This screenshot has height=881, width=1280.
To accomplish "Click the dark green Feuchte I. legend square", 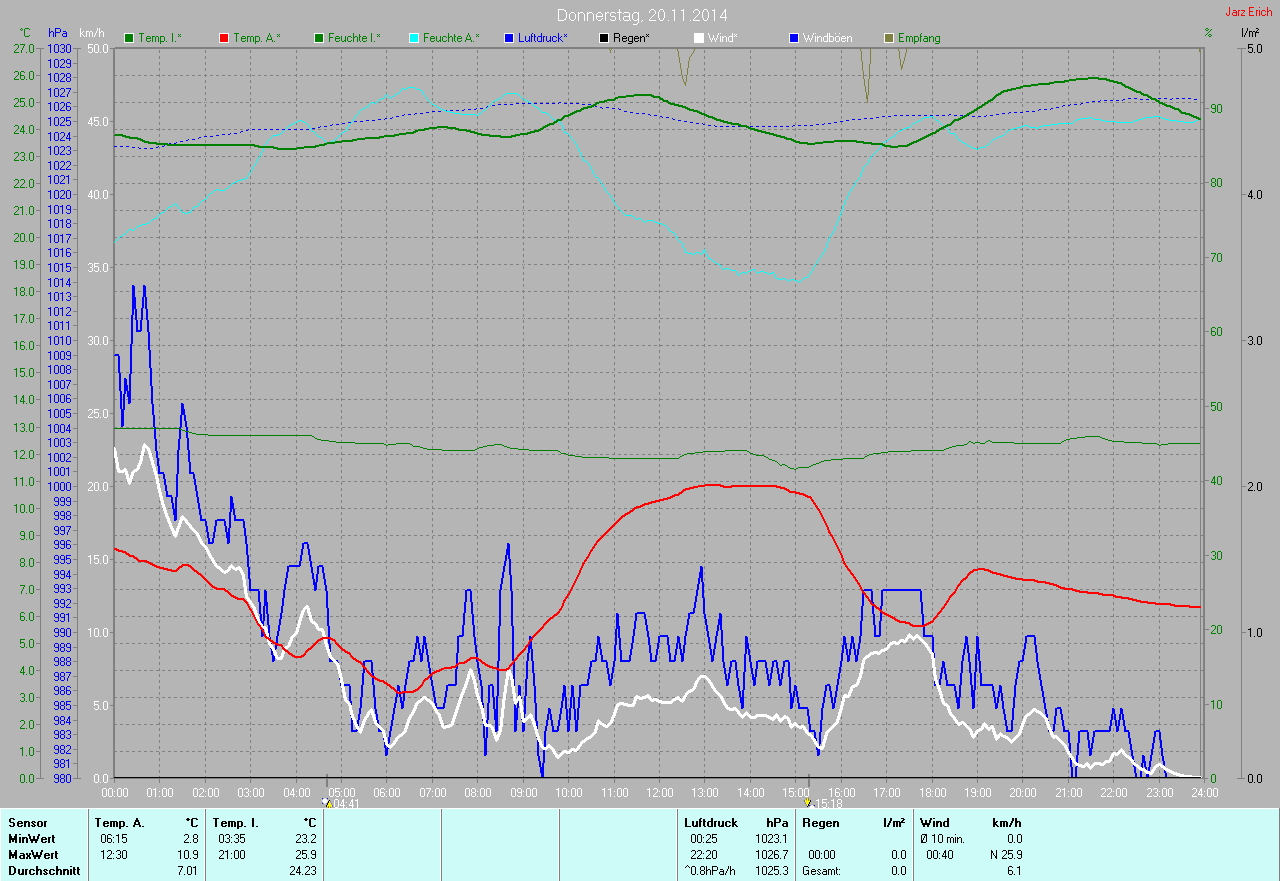I will 319,38.
